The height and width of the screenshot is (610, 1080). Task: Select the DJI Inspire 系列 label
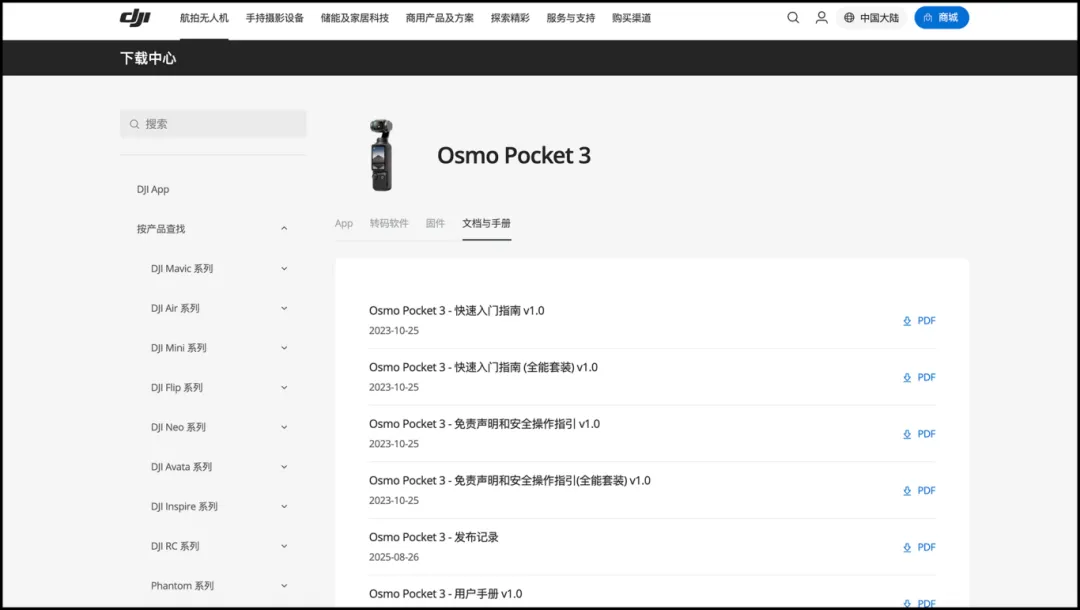click(x=184, y=507)
